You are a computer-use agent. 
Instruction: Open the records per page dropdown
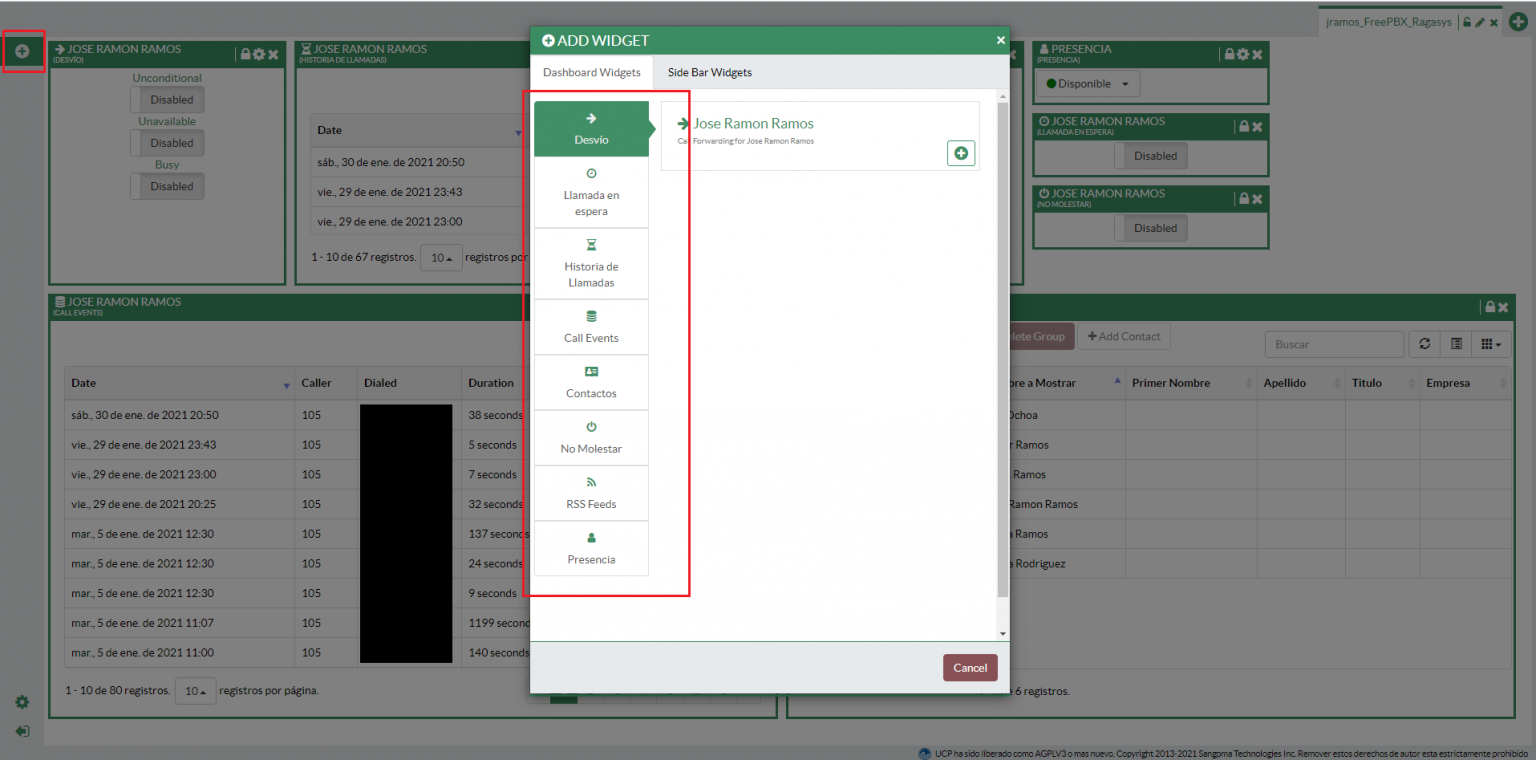195,690
